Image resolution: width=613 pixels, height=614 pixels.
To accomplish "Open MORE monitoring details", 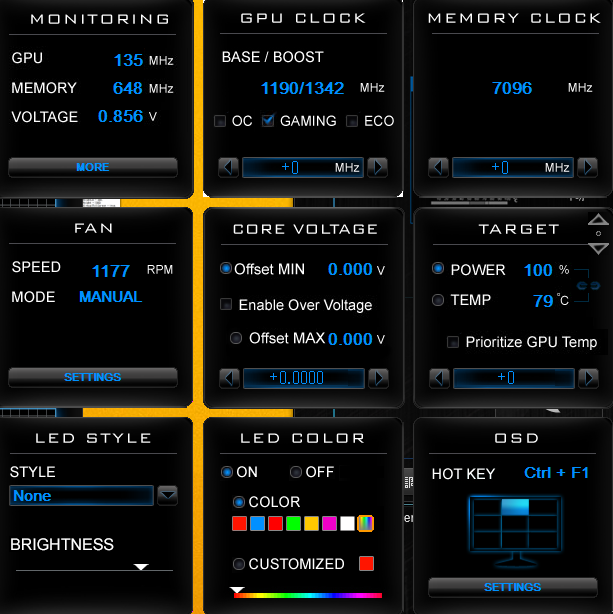I will coord(93,168).
